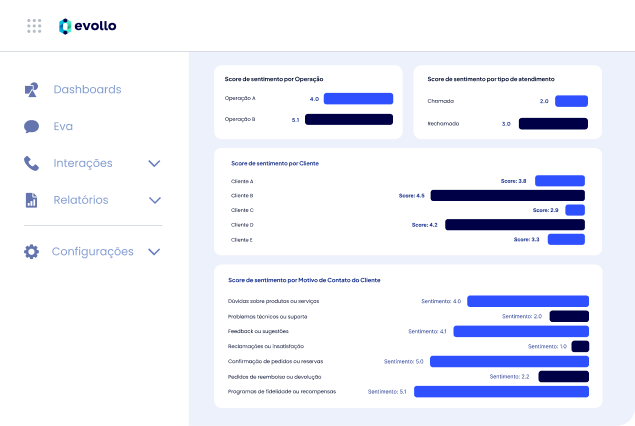This screenshot has height=426, width=635.
Task: Click the Operação A score bar
Action: point(357,99)
